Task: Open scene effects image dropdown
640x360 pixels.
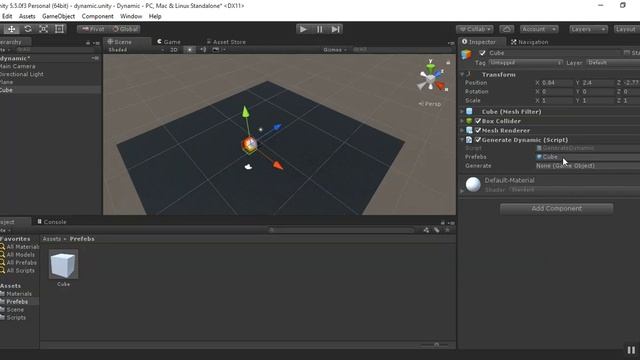Action: (218, 50)
